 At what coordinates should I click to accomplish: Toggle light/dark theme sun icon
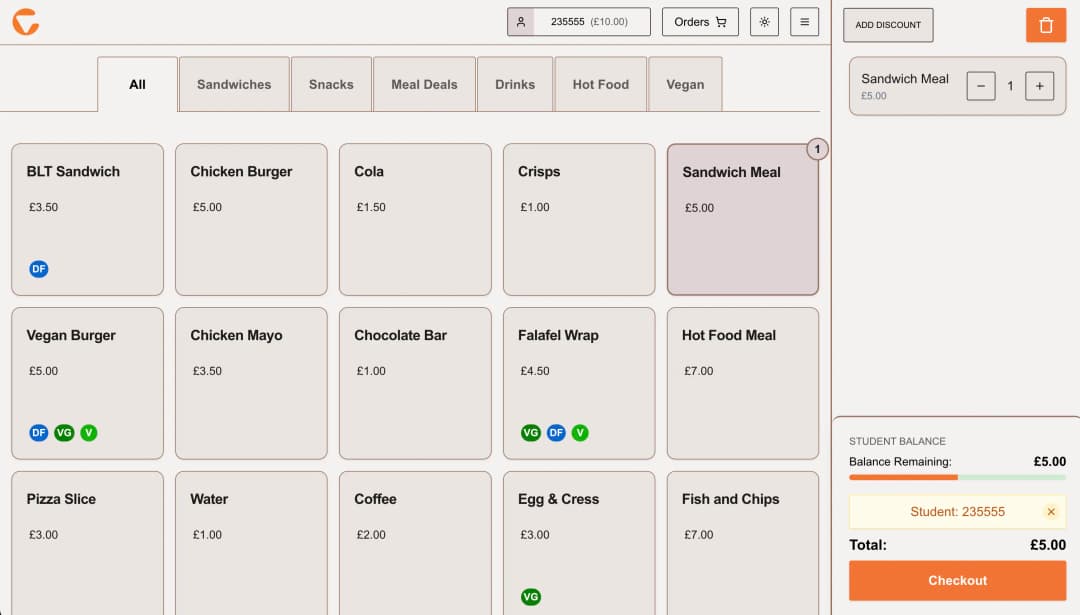click(x=765, y=22)
